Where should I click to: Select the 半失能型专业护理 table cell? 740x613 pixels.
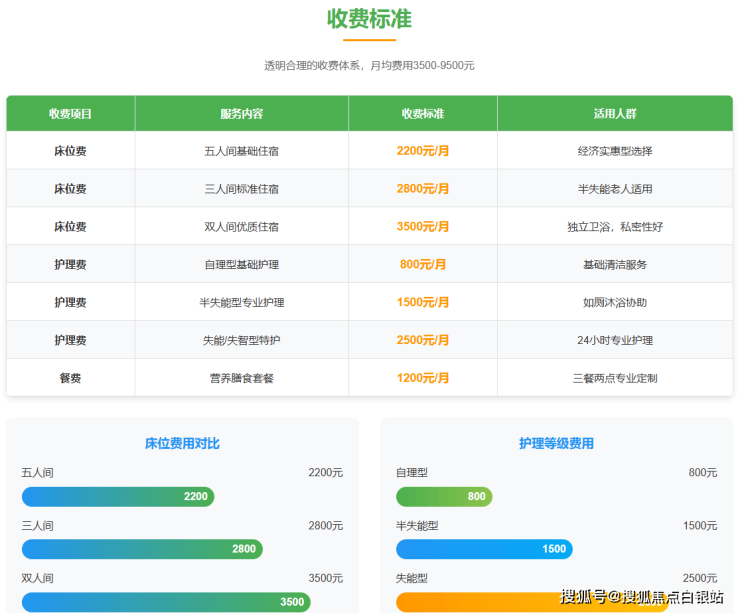tap(241, 303)
